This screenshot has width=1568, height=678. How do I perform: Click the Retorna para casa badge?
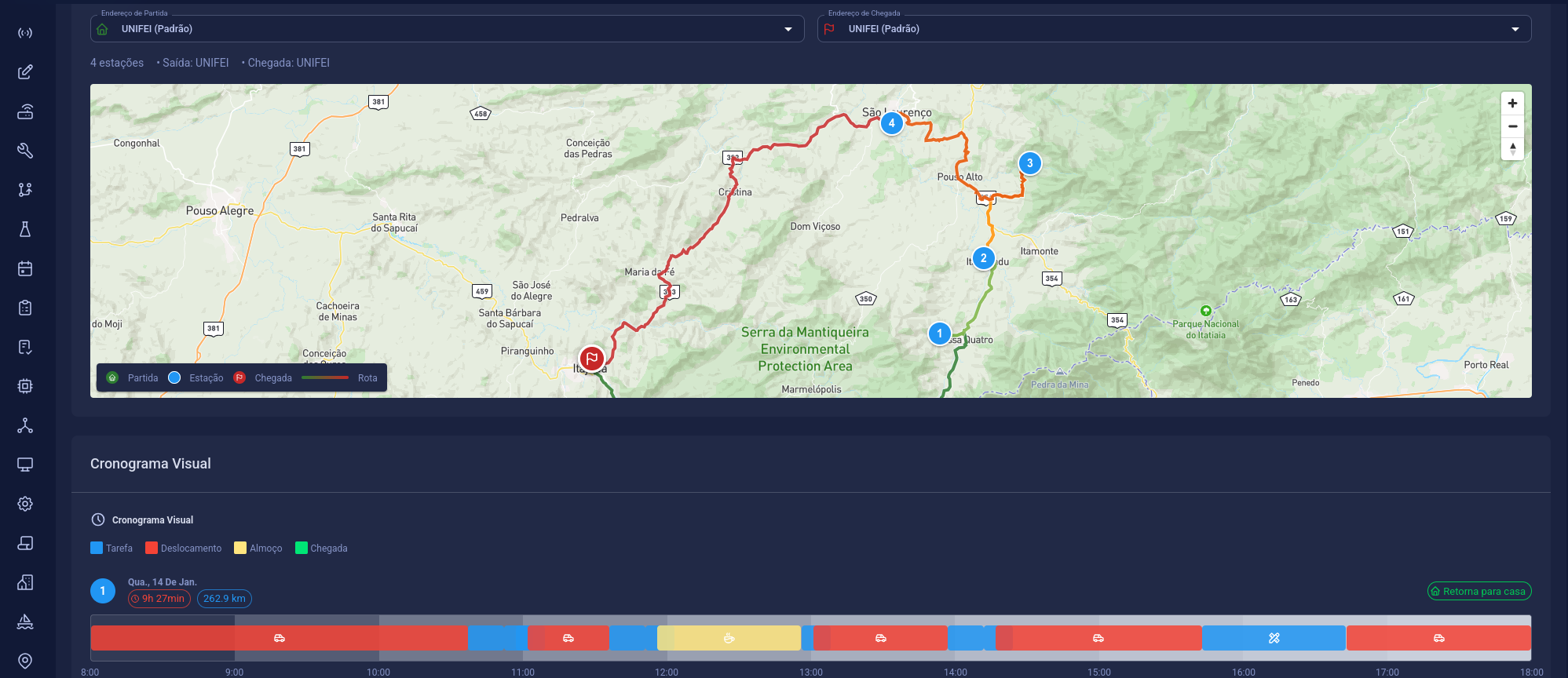click(x=1478, y=592)
